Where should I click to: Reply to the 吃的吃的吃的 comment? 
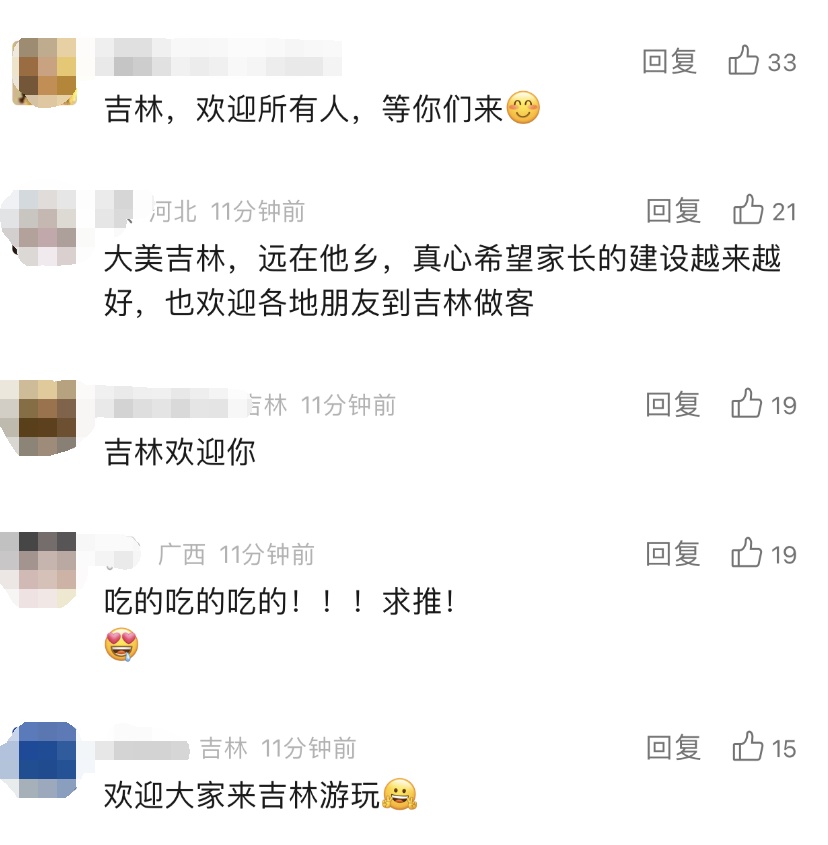(673, 554)
